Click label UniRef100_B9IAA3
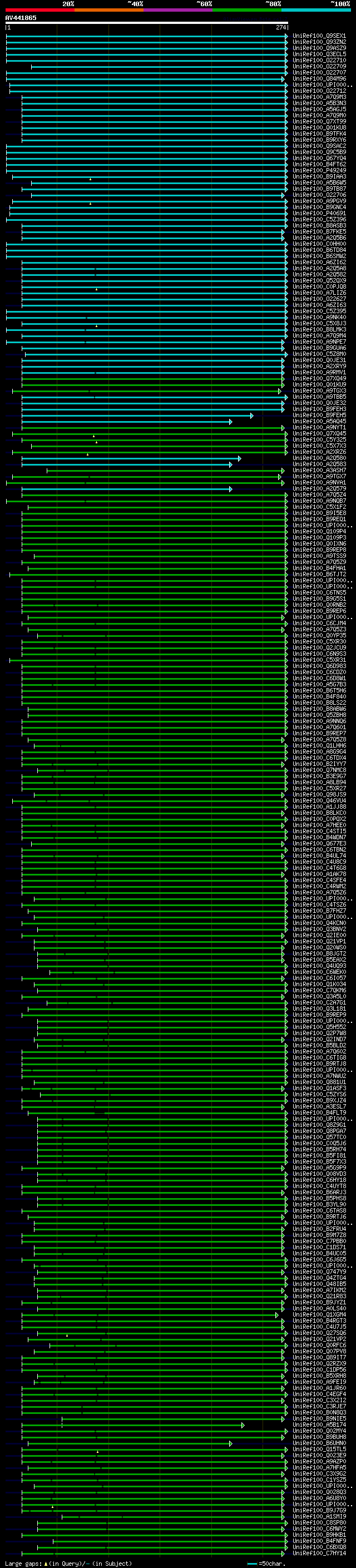The width and height of the screenshot is (356, 1568). tap(319, 176)
